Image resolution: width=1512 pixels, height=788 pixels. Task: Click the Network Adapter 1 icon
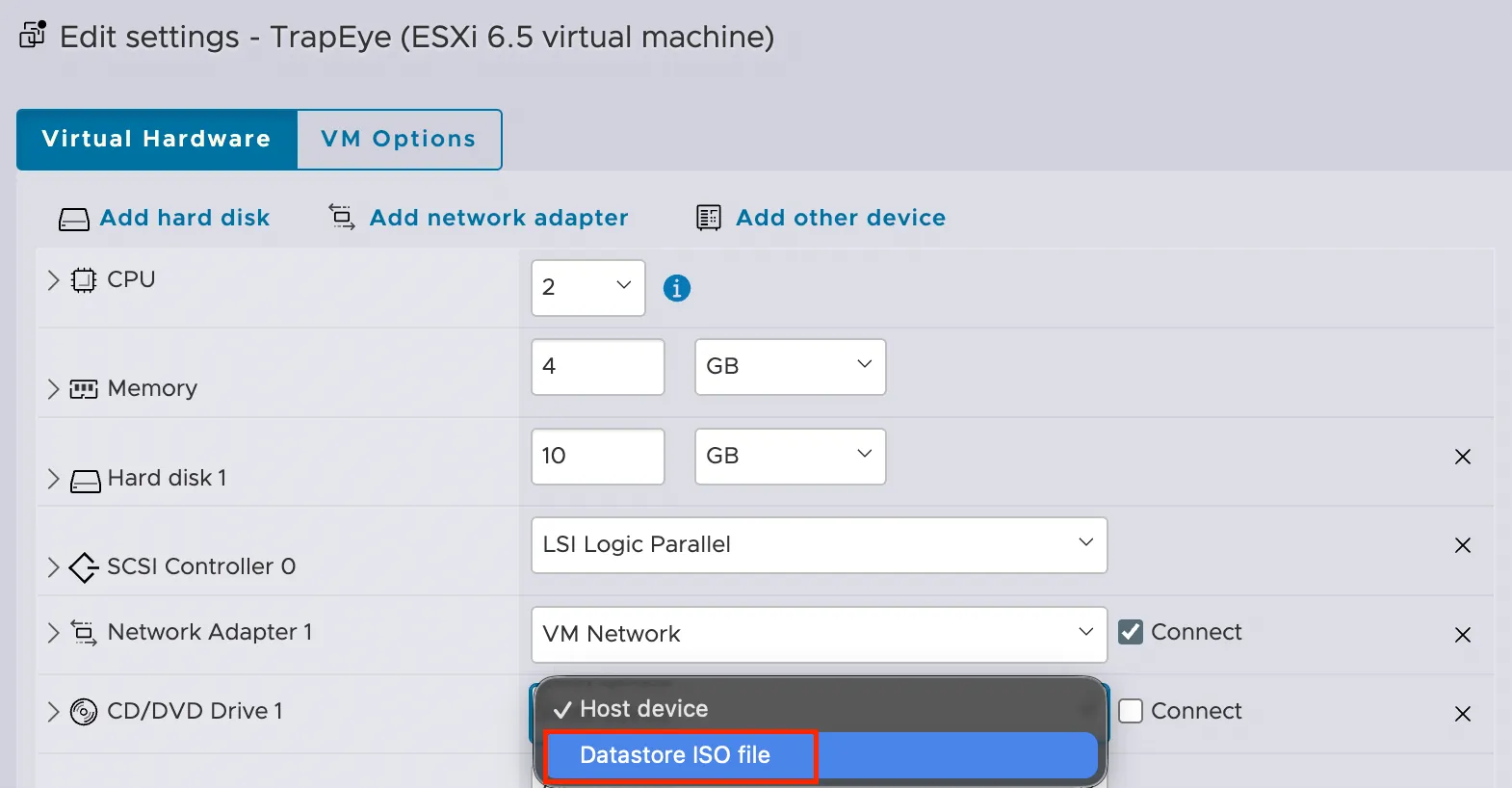click(84, 633)
